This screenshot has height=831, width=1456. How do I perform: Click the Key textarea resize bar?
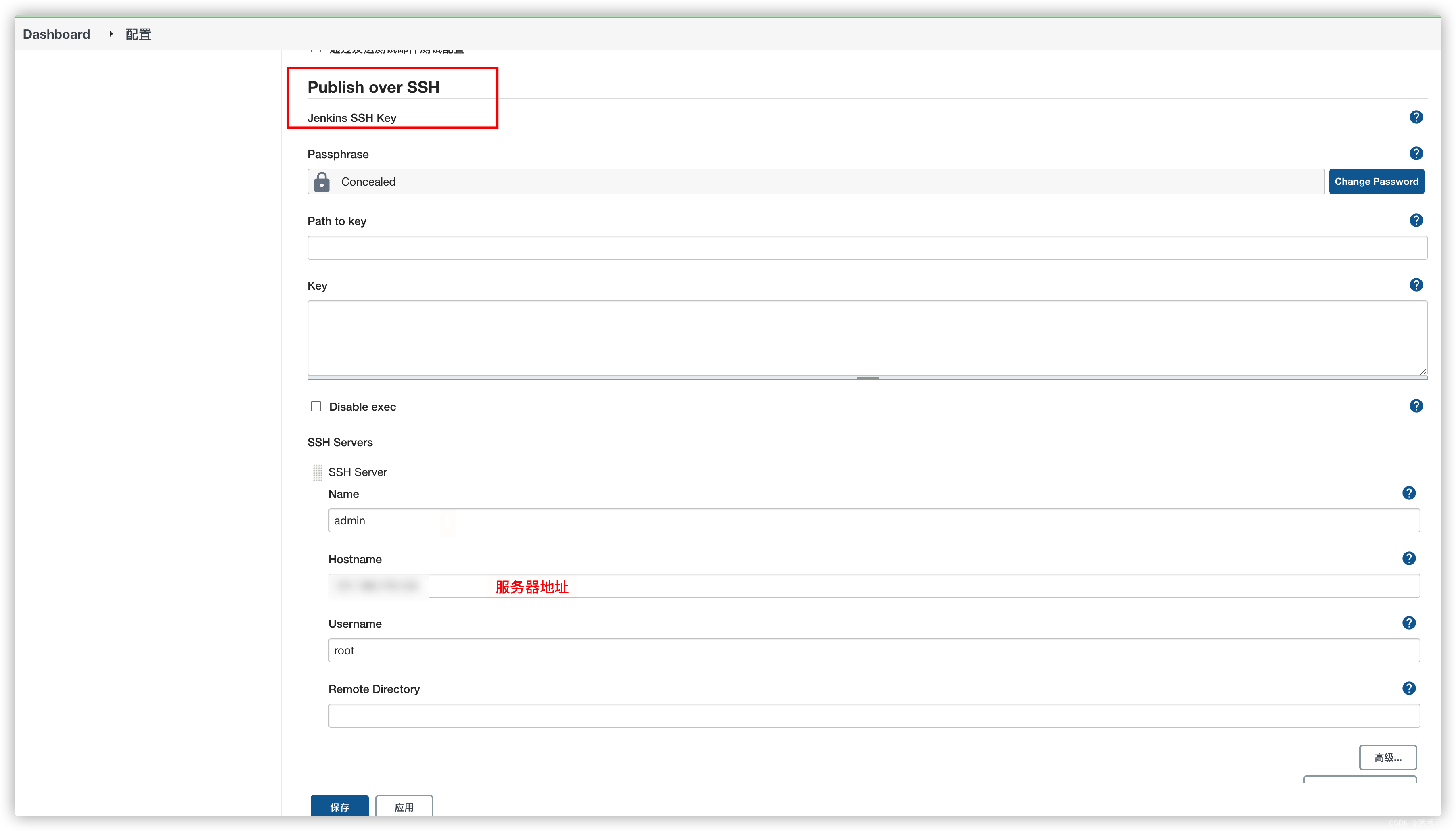click(867, 378)
